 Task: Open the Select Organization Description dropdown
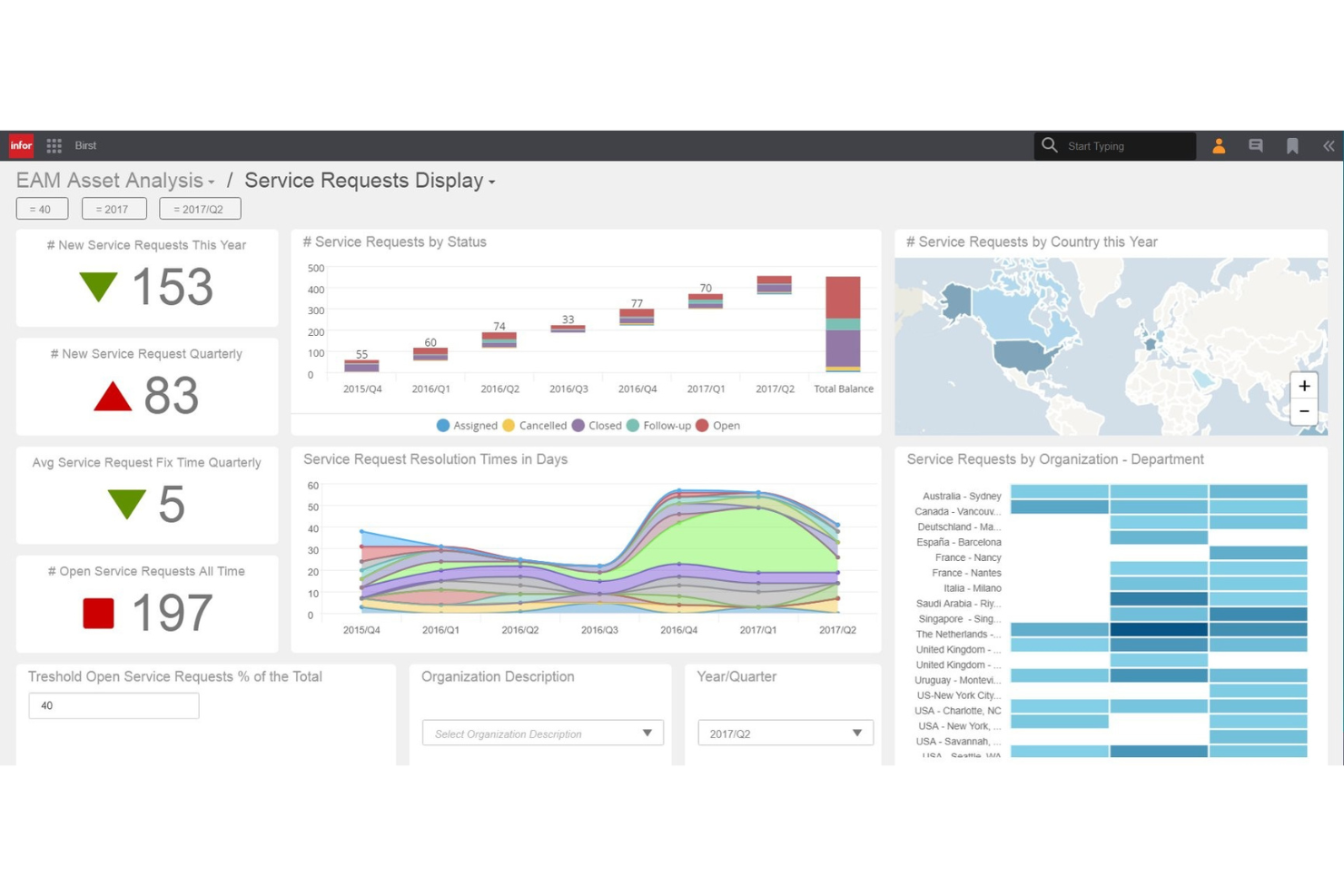542,734
